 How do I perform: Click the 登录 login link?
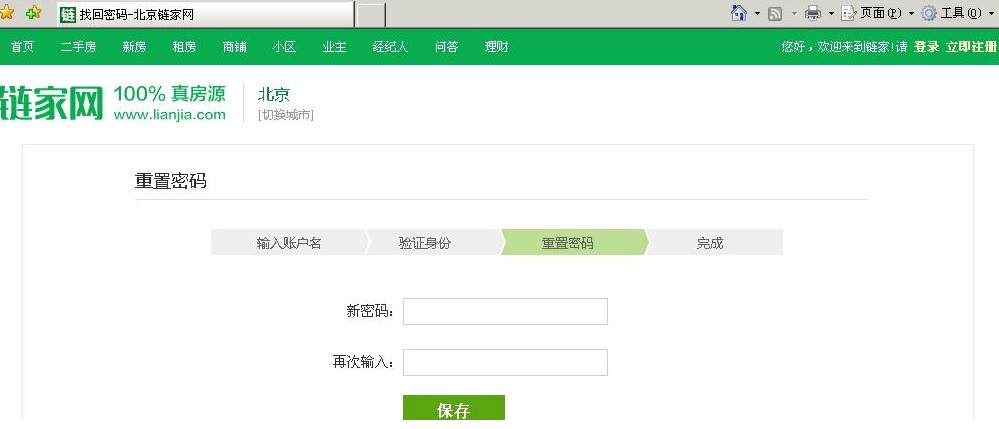926,47
